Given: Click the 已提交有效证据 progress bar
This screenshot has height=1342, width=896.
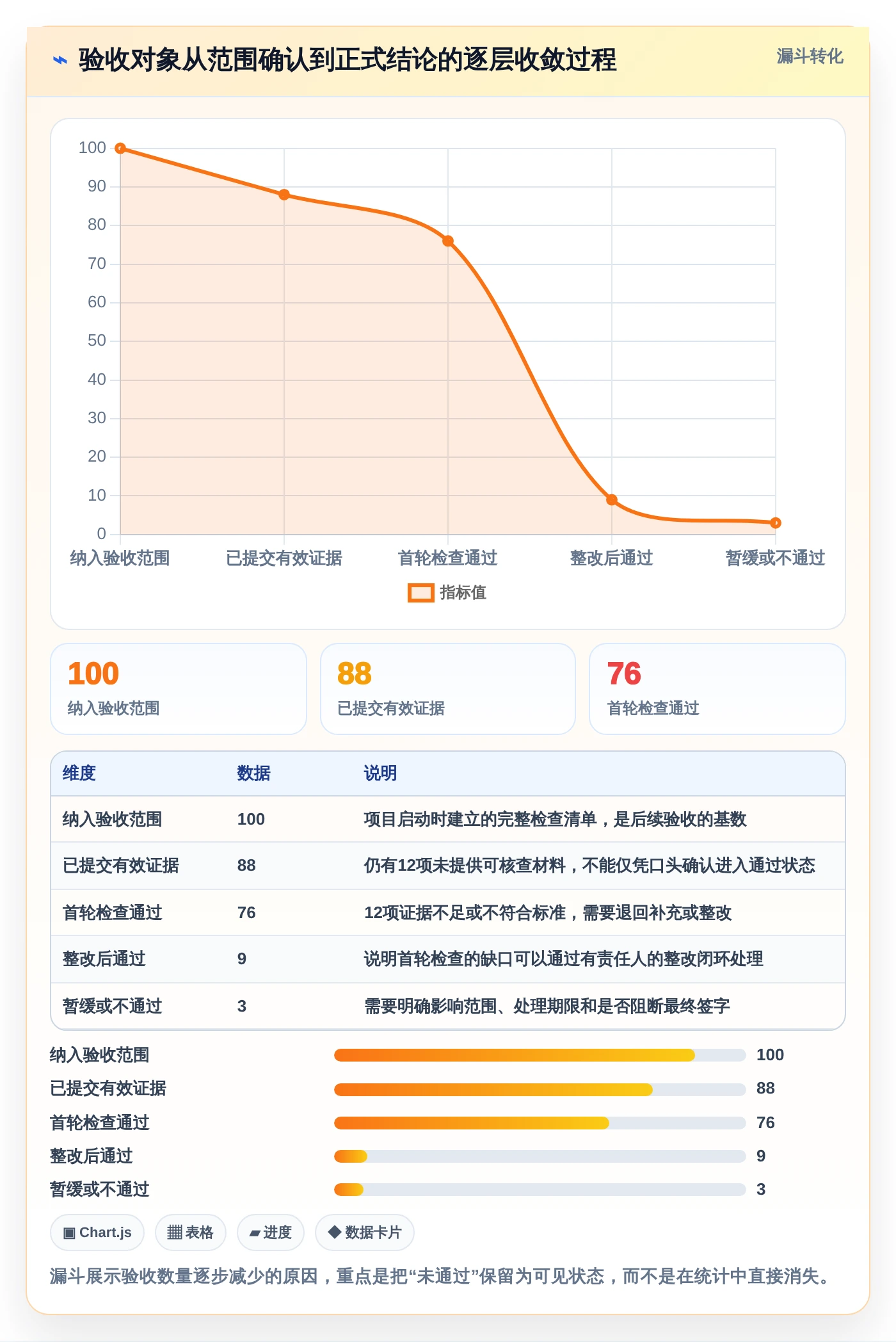Looking at the screenshot, I should coord(540,1089).
